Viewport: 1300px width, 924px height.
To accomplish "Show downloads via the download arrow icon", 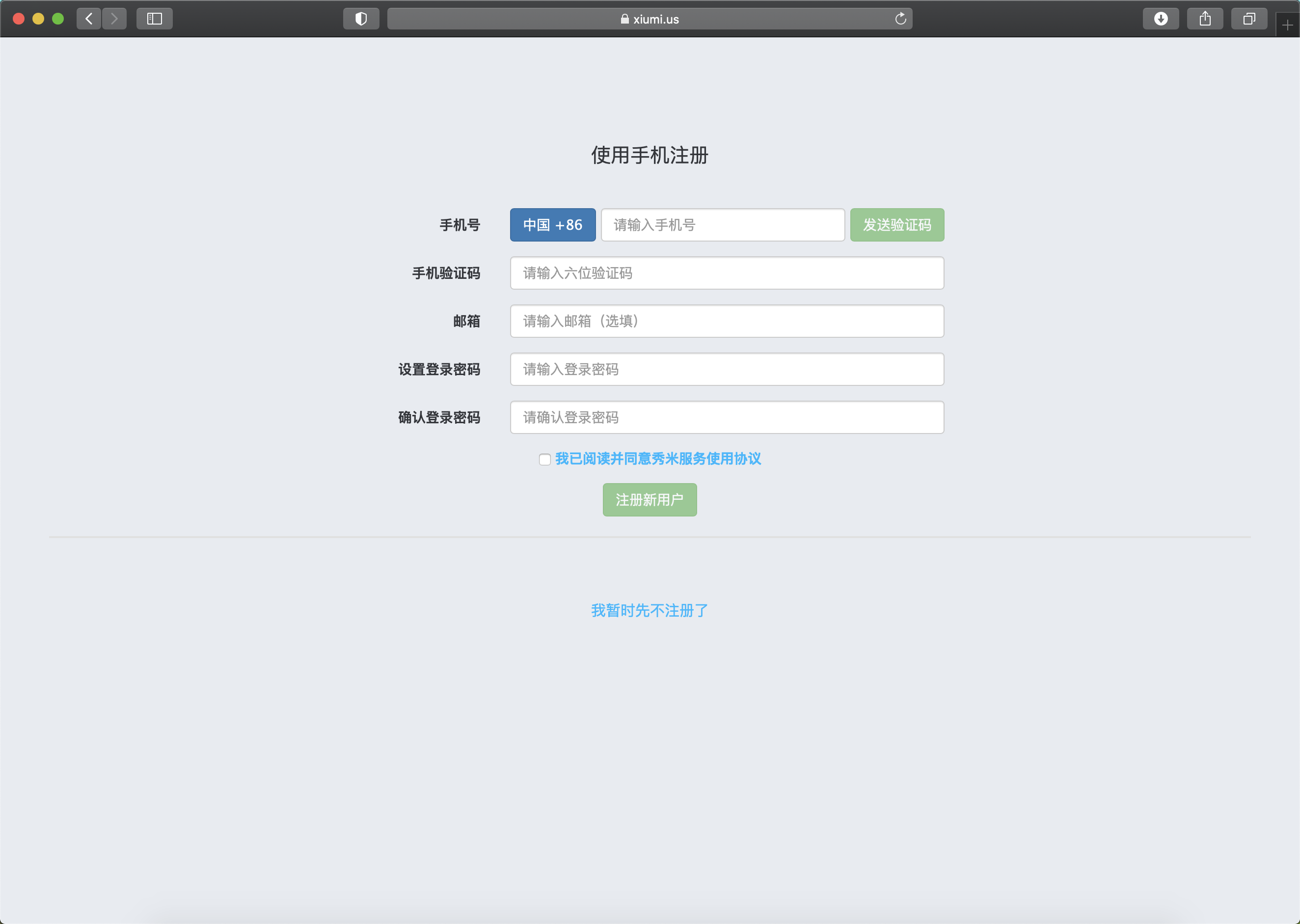I will (x=1161, y=19).
